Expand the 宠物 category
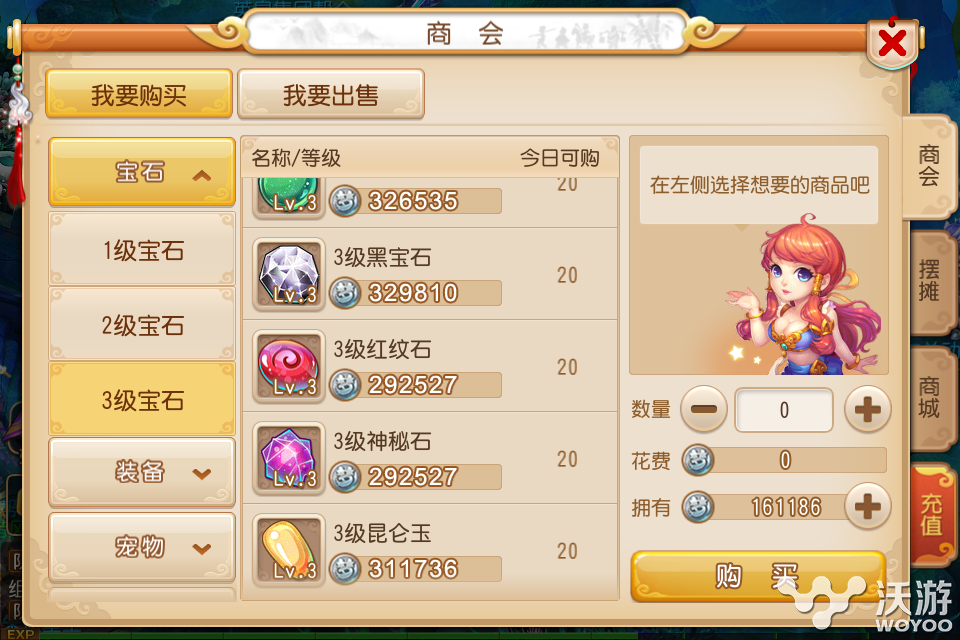The width and height of the screenshot is (960, 640). [142, 547]
